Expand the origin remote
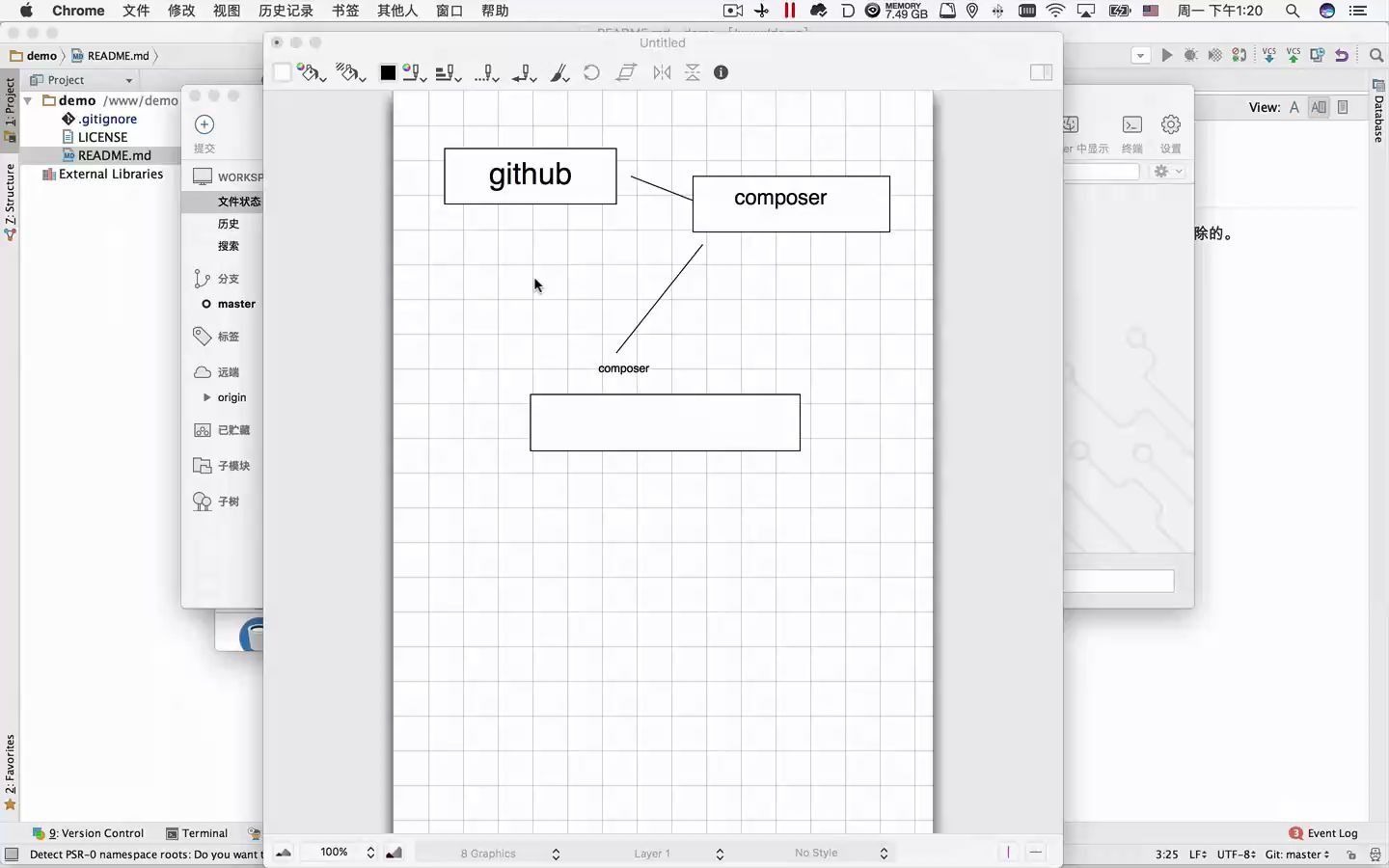The image size is (1389, 868). click(x=206, y=397)
